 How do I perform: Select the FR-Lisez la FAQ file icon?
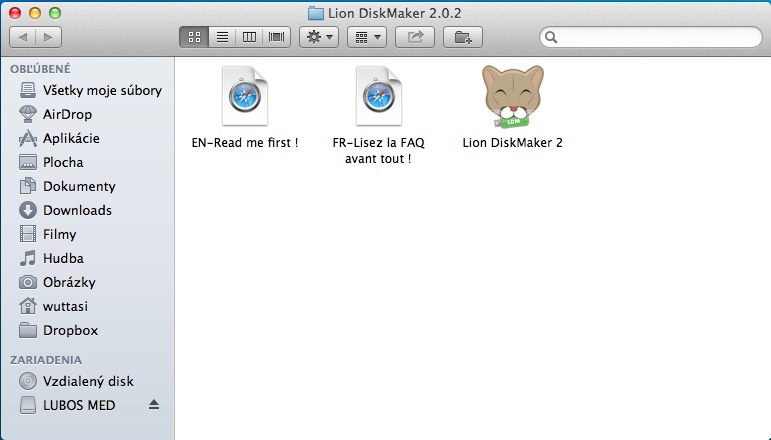tap(379, 96)
